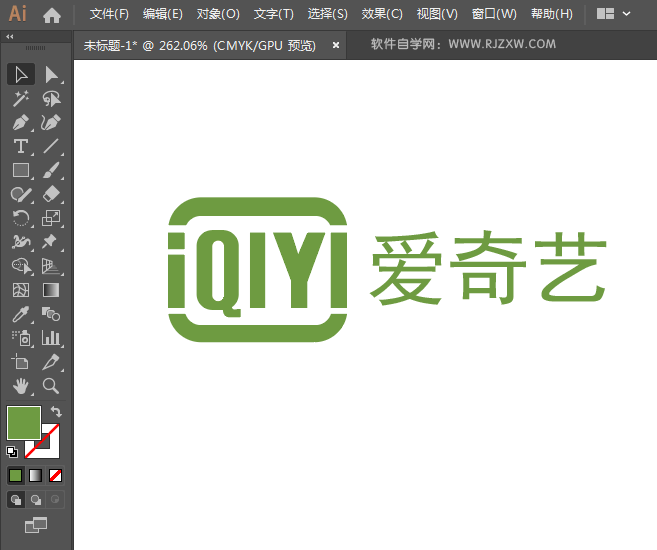Open the 效果(C) menu

tap(382, 14)
